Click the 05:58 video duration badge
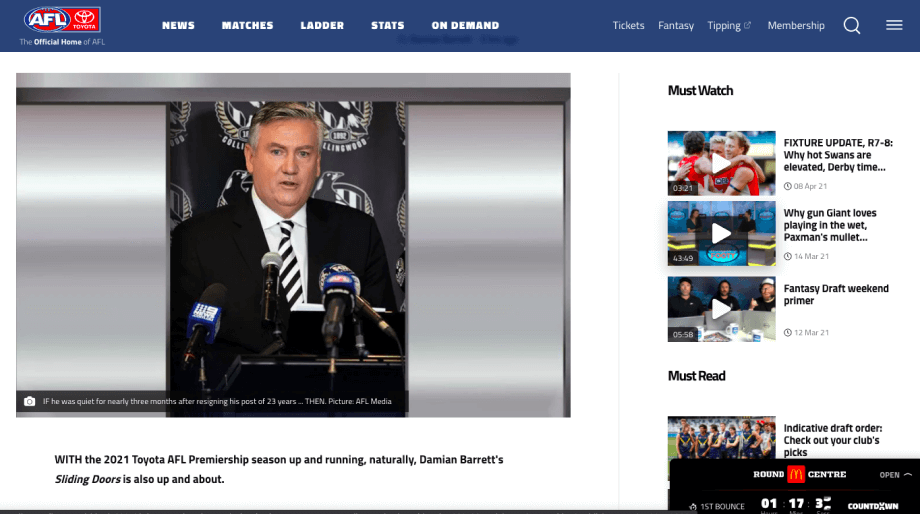This screenshot has height=514, width=920. pos(682,334)
